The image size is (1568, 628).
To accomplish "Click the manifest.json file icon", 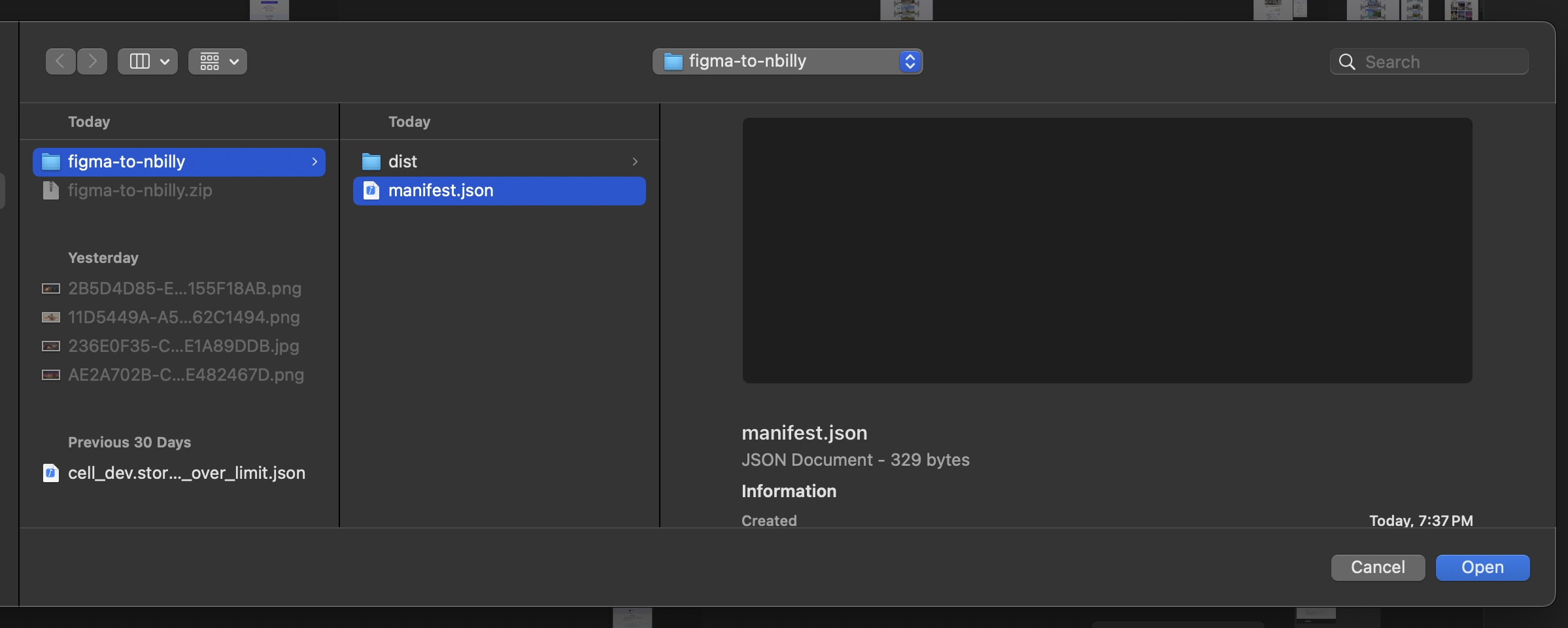I will point(371,190).
